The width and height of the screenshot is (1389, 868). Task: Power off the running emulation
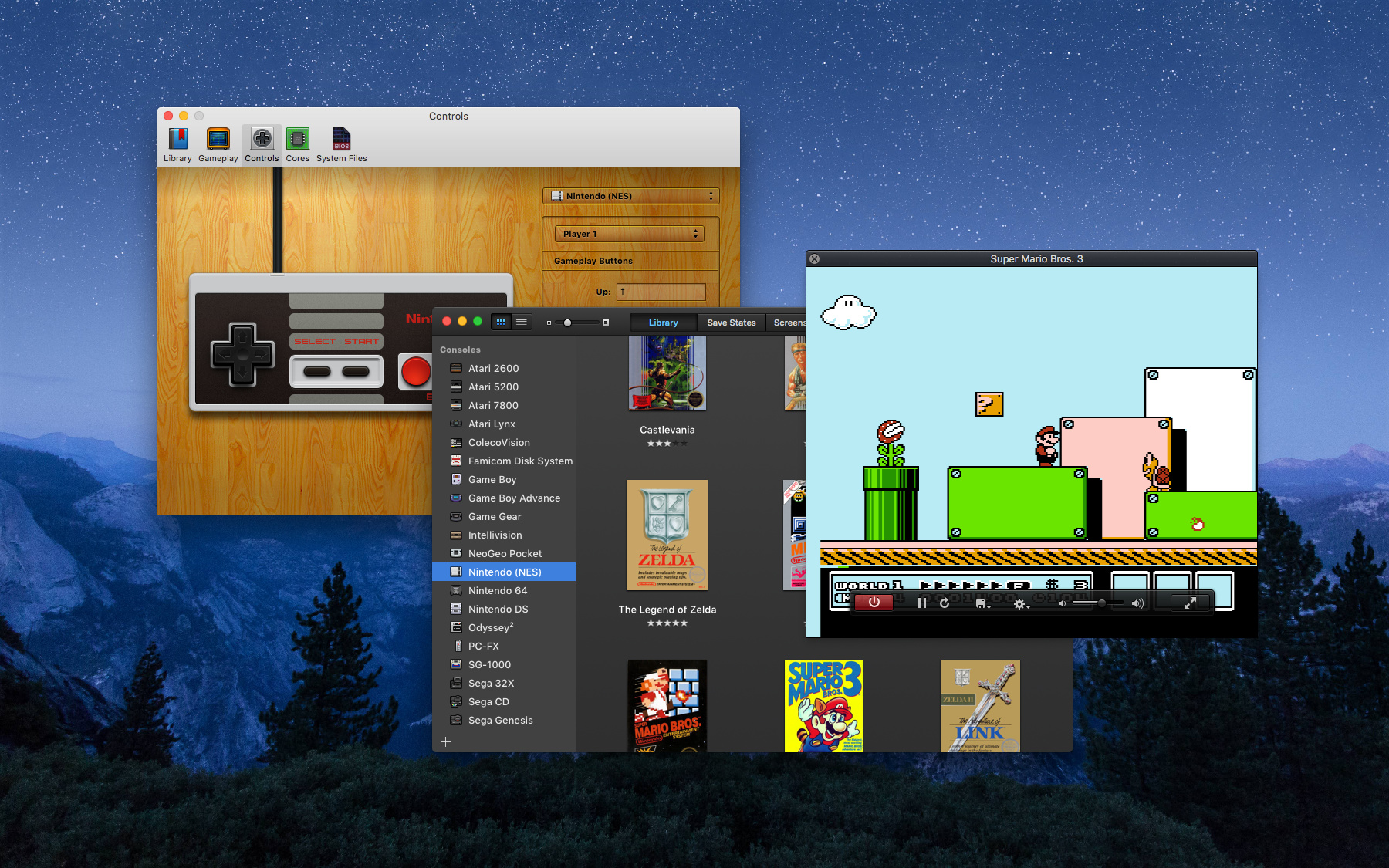click(874, 603)
